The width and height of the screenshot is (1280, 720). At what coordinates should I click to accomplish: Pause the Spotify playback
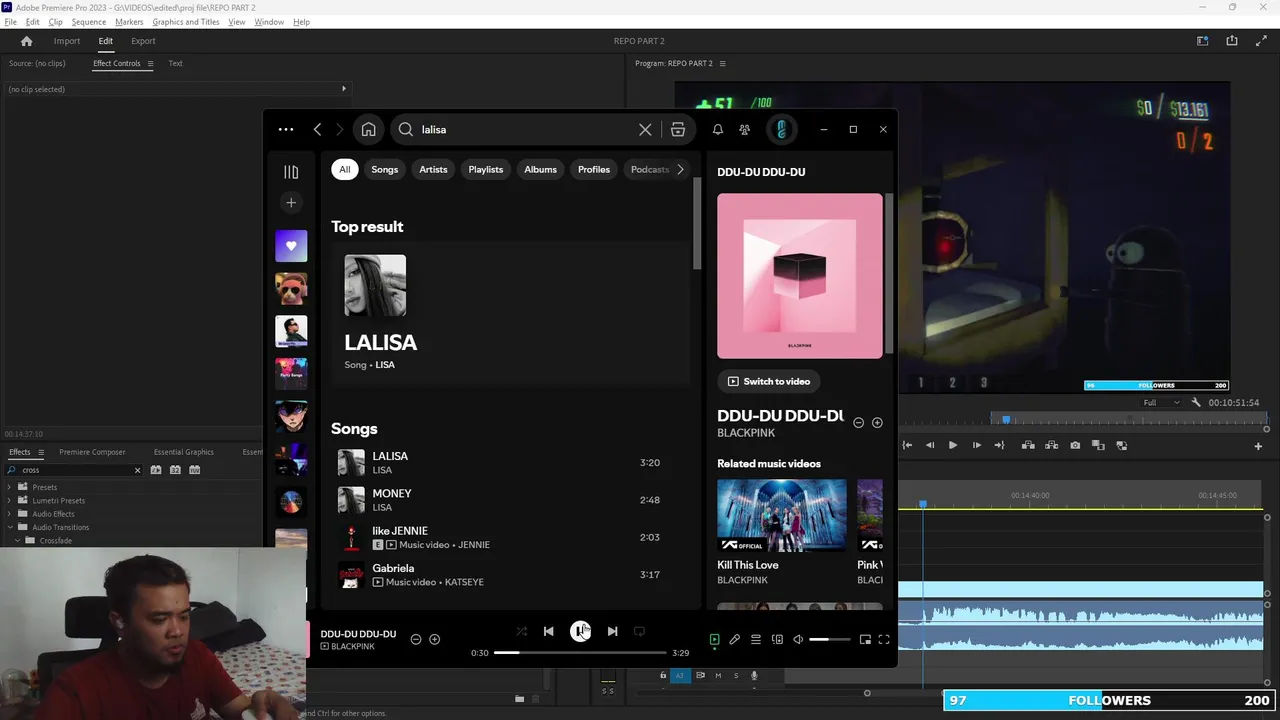581,631
